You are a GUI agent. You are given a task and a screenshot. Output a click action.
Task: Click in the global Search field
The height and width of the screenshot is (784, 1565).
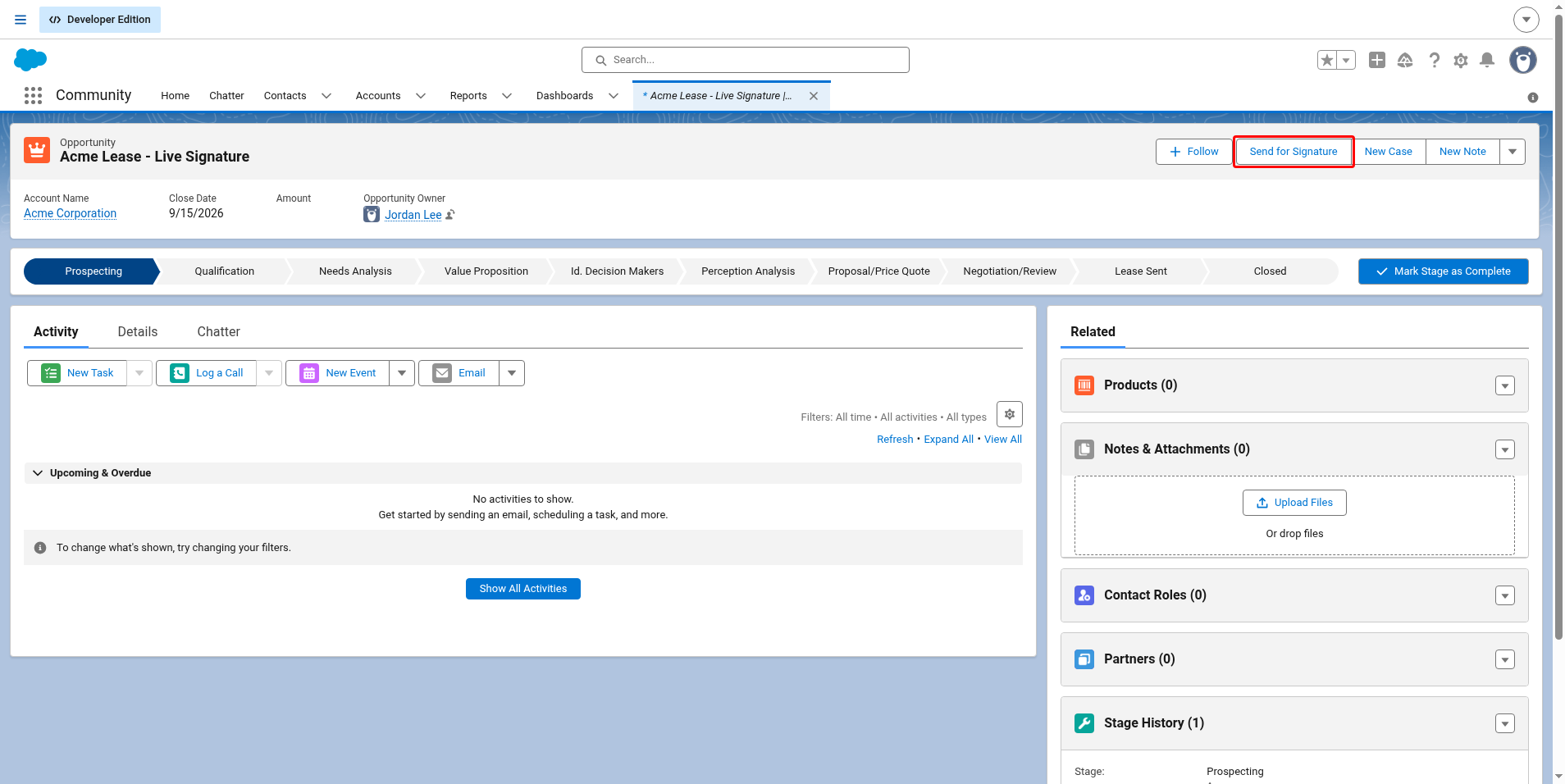(x=746, y=60)
